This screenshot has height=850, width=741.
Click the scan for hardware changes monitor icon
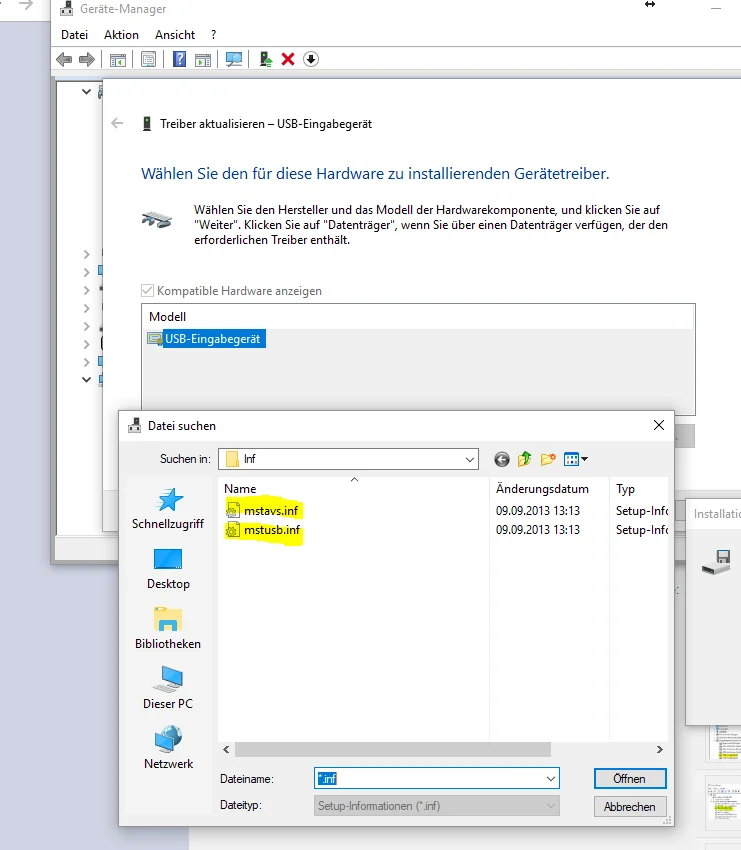(x=234, y=59)
